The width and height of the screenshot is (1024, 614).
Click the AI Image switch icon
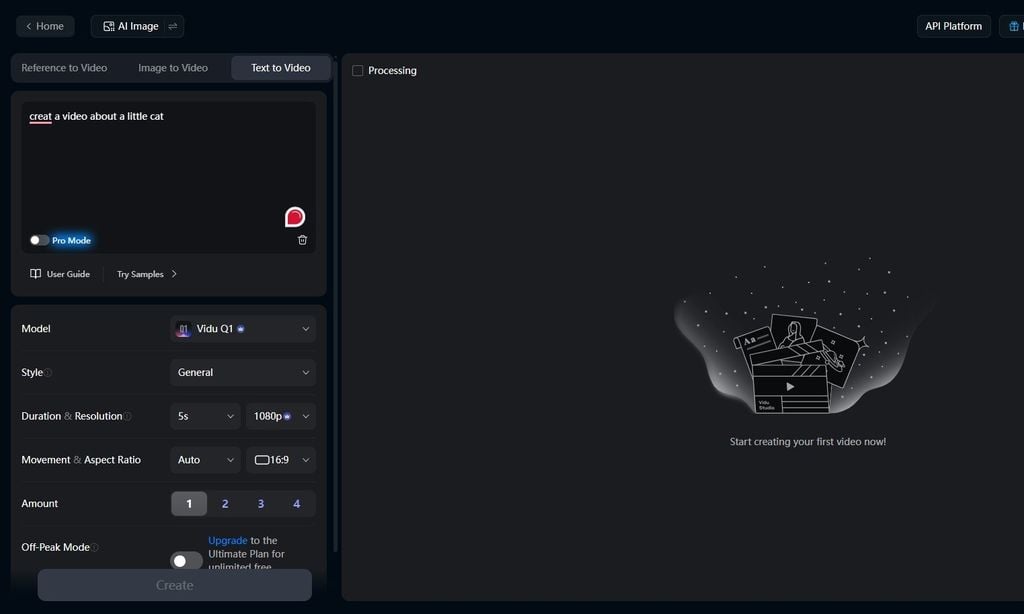[x=172, y=26]
